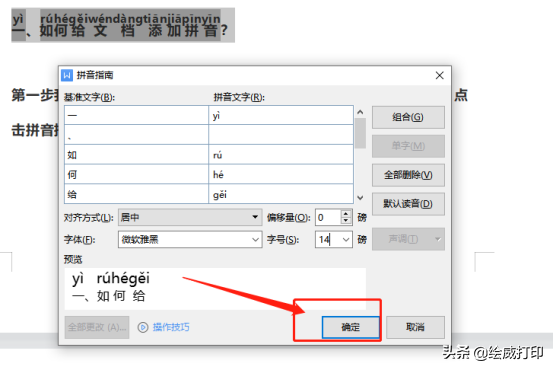The width and height of the screenshot is (554, 370).
Task: Expand the 字号 size dropdown arrow
Action: [x=346, y=240]
